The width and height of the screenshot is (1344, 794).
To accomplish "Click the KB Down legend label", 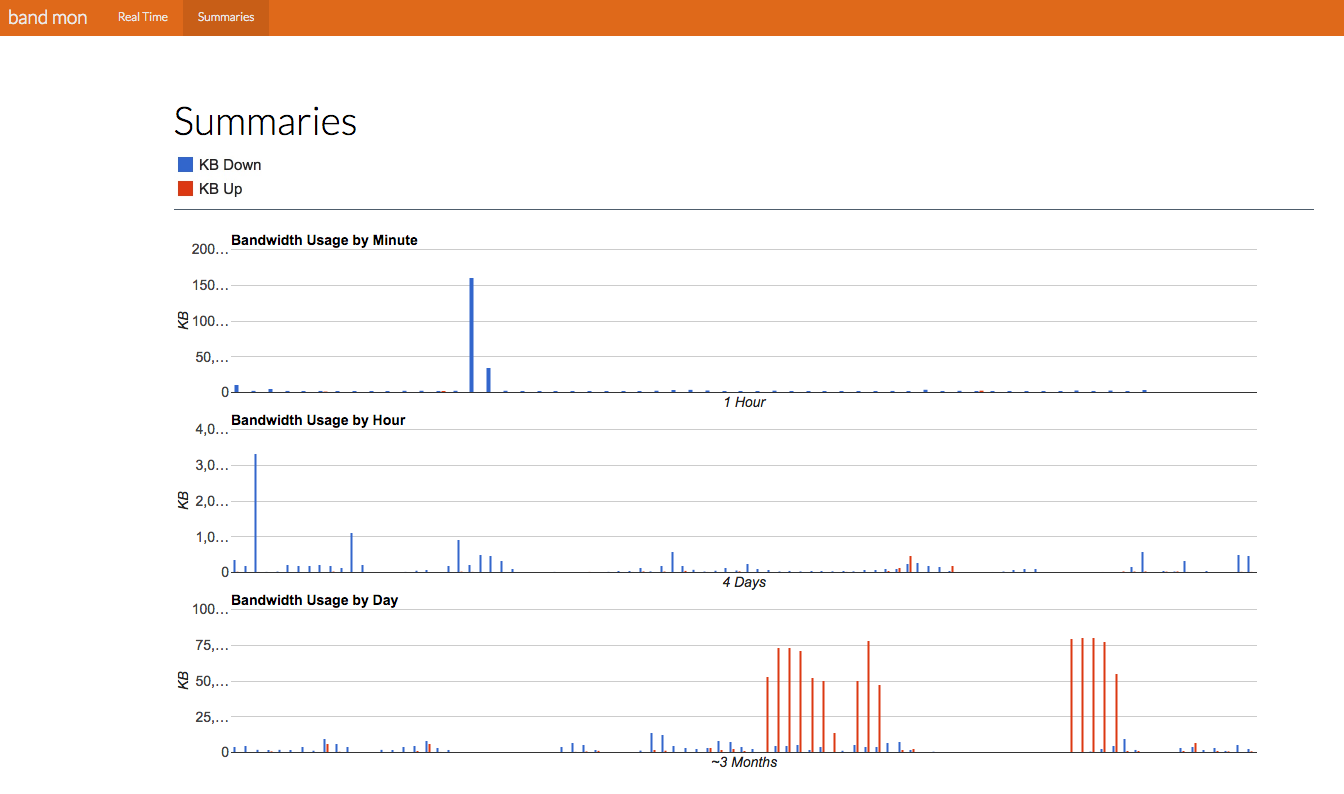I will (230, 165).
